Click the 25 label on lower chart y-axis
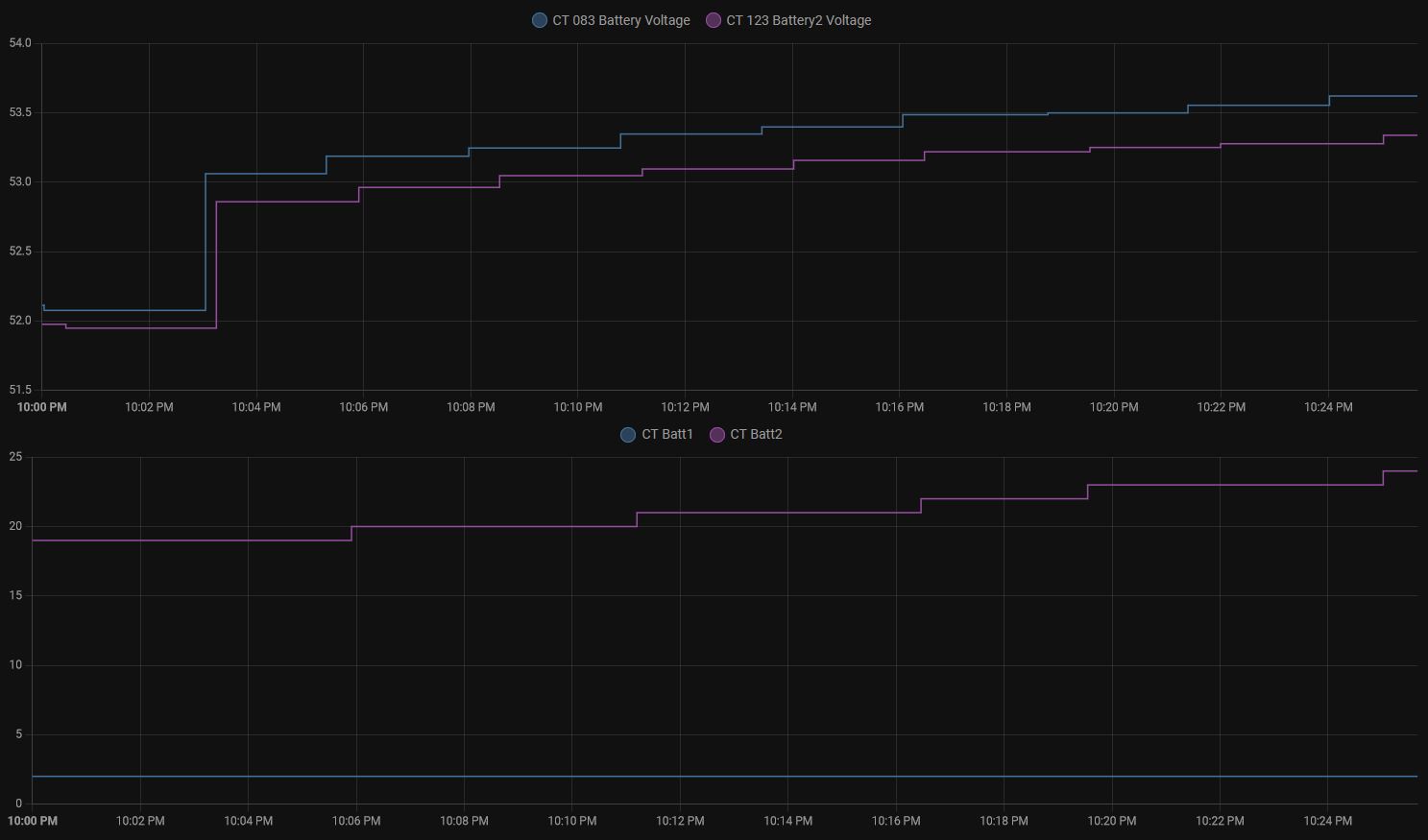The image size is (1428, 840). coord(15,457)
